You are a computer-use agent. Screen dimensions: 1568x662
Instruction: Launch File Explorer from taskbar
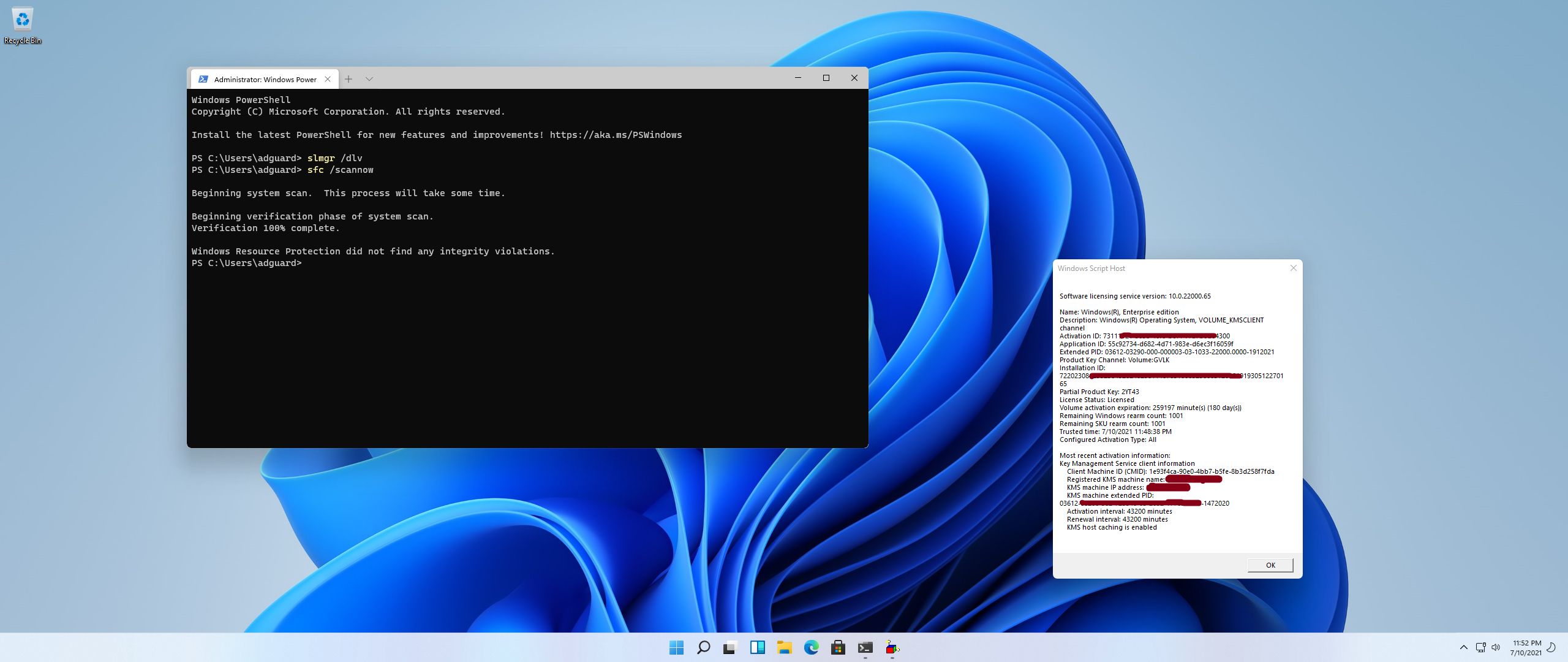click(x=784, y=647)
